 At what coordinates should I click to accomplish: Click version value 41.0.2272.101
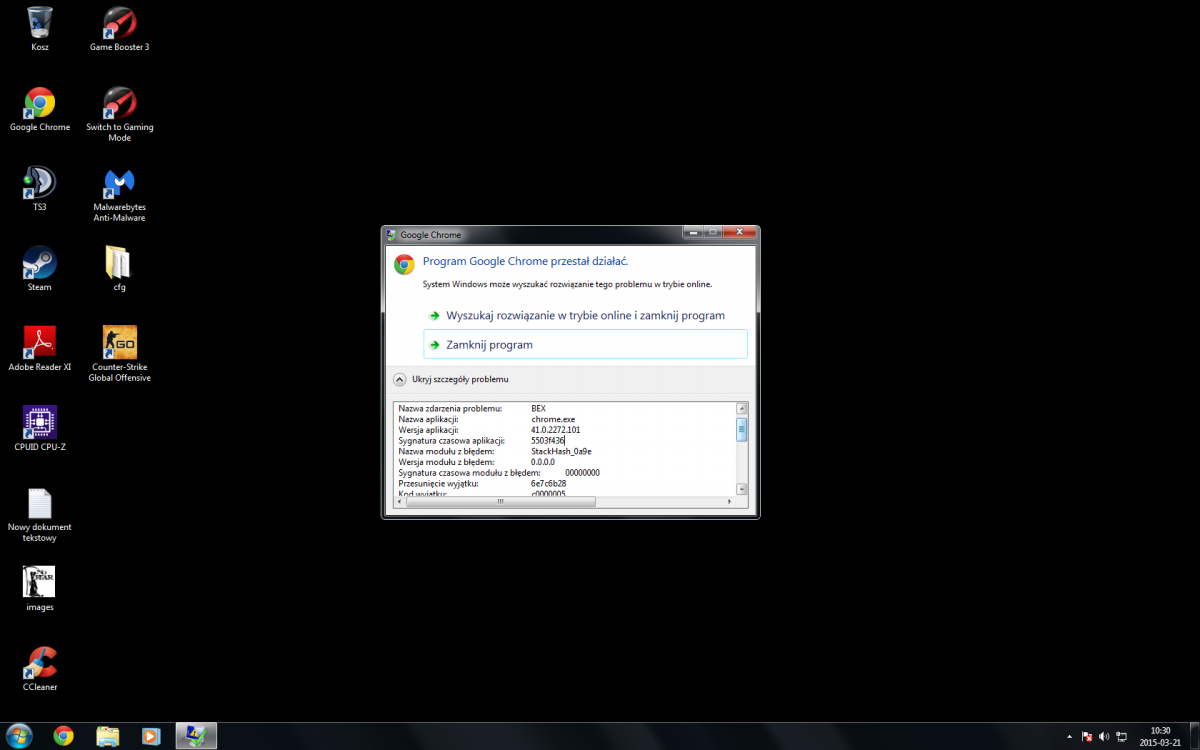click(x=555, y=430)
